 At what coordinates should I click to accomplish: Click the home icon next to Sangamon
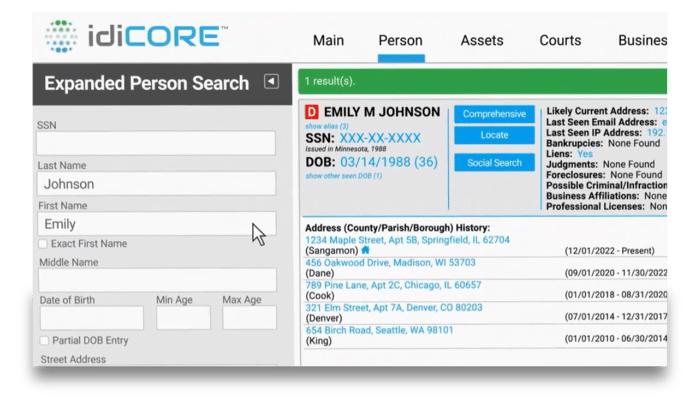click(365, 250)
